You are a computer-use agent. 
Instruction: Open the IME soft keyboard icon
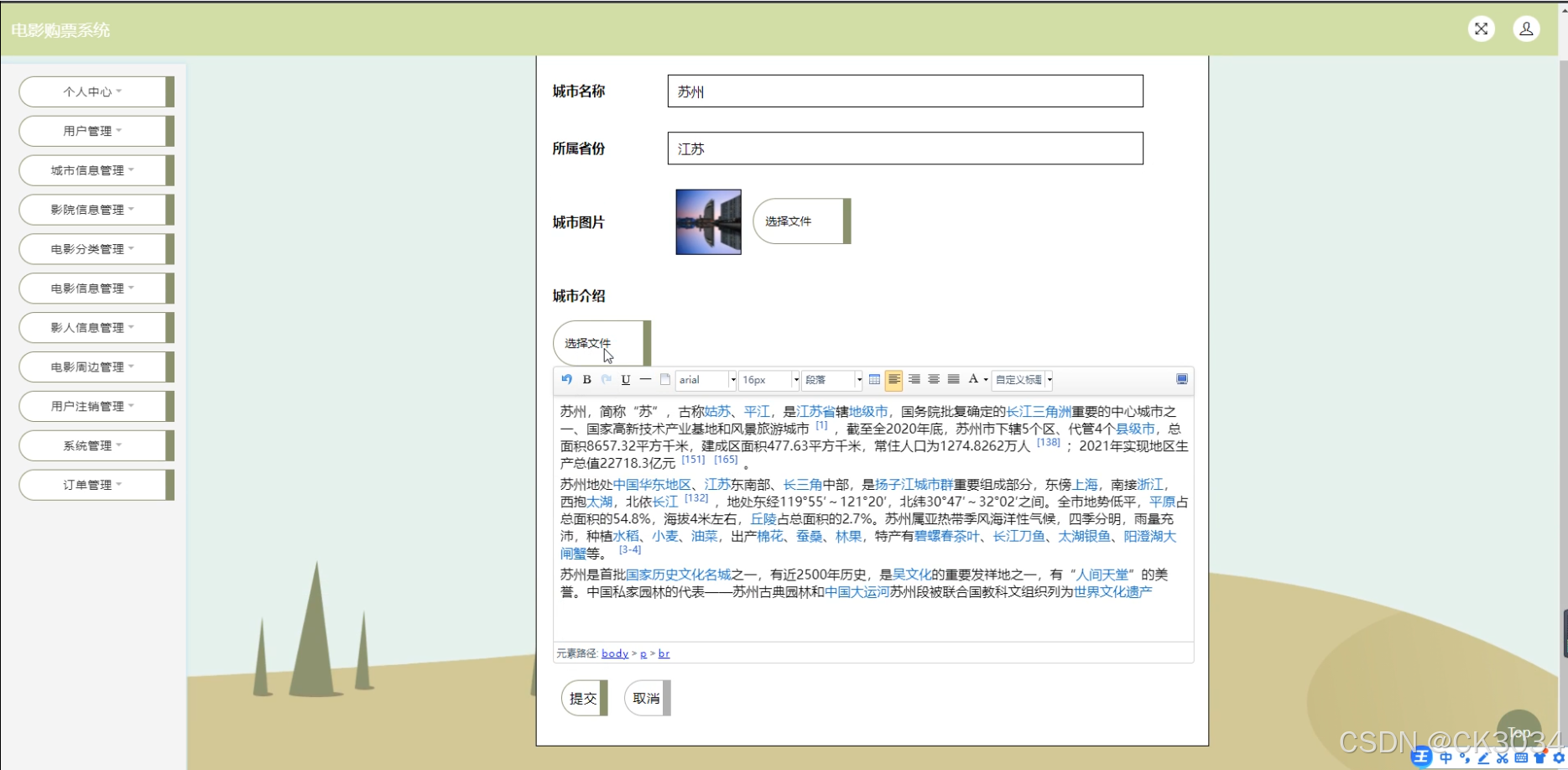coord(1521,758)
